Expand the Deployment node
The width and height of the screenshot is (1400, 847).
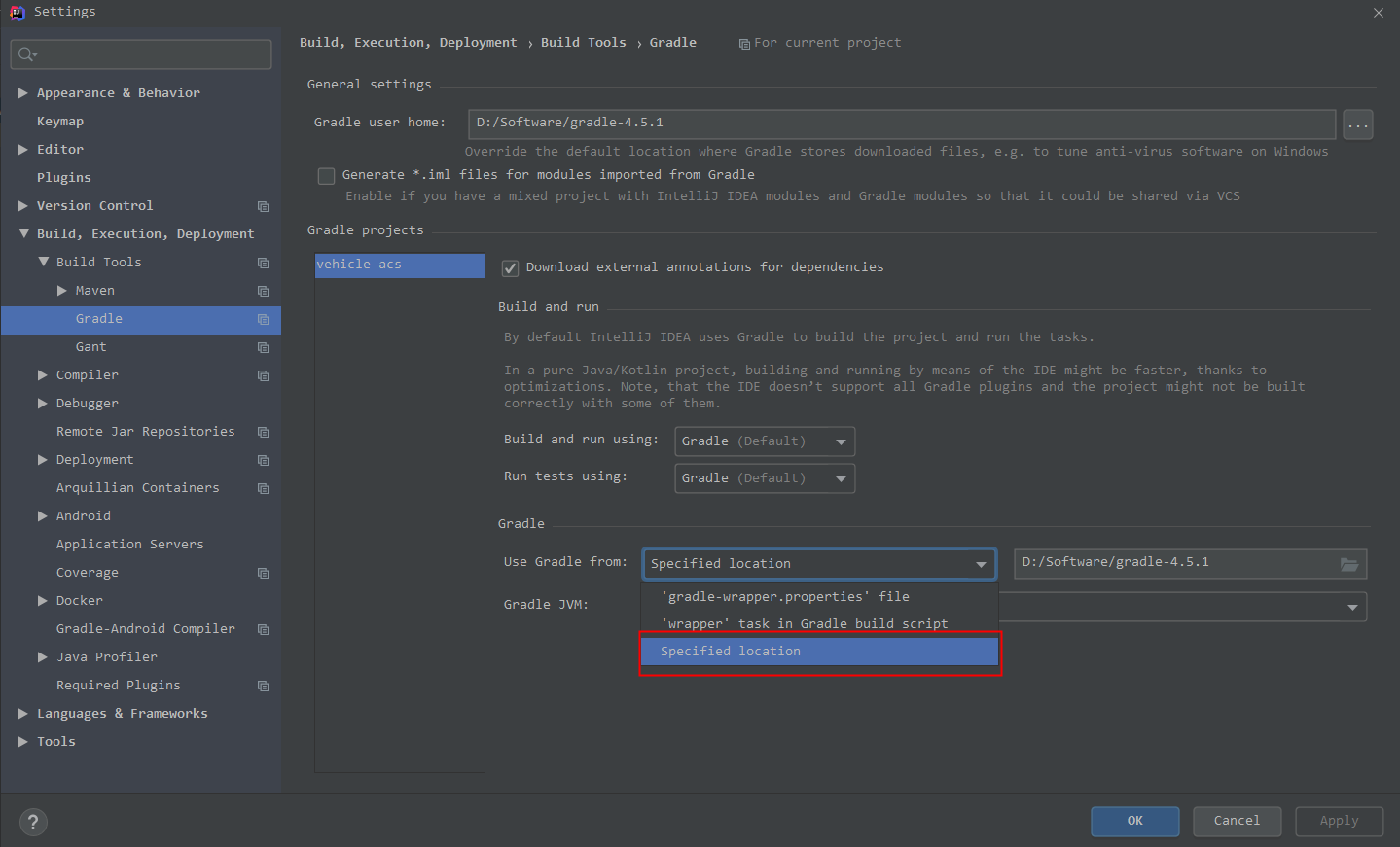[x=43, y=460]
